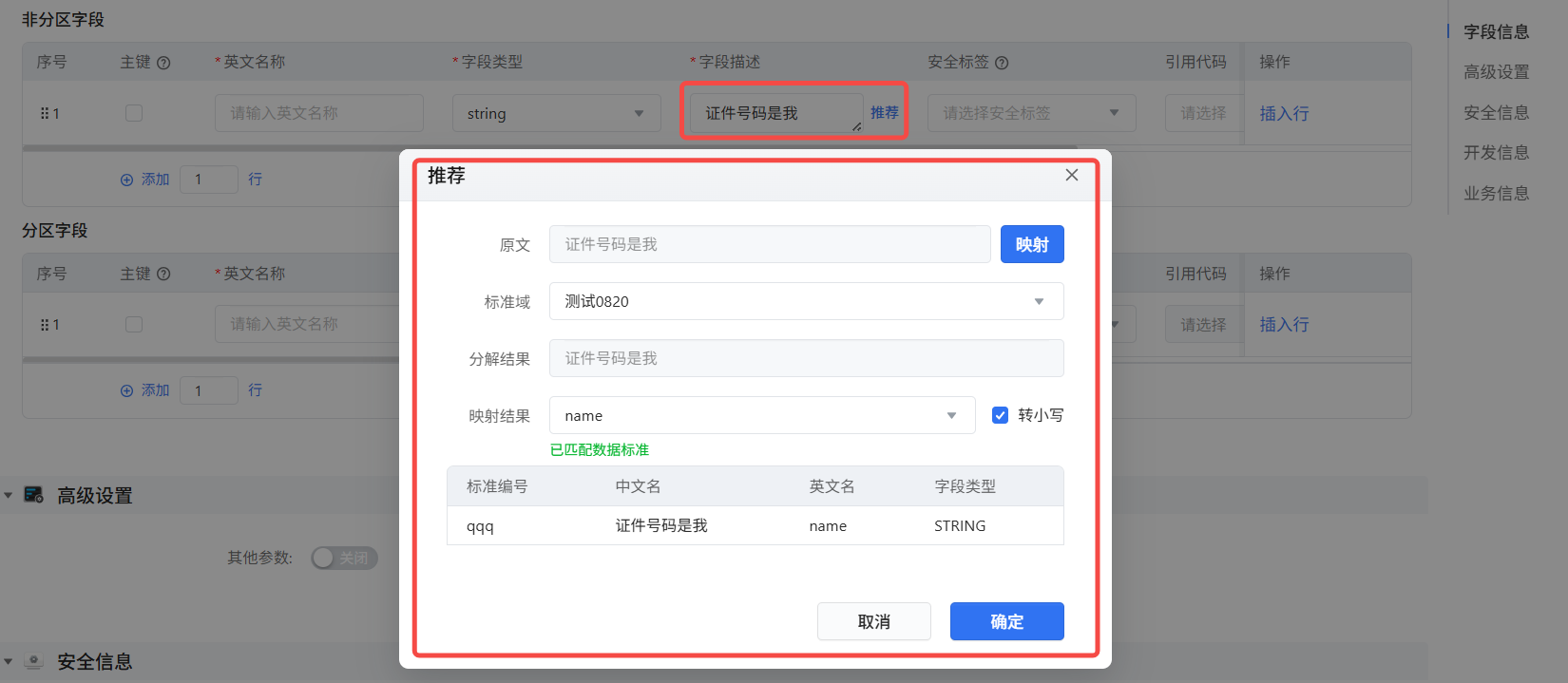Click 请选择 引用代码 field in 分区字段 row

point(1204,324)
